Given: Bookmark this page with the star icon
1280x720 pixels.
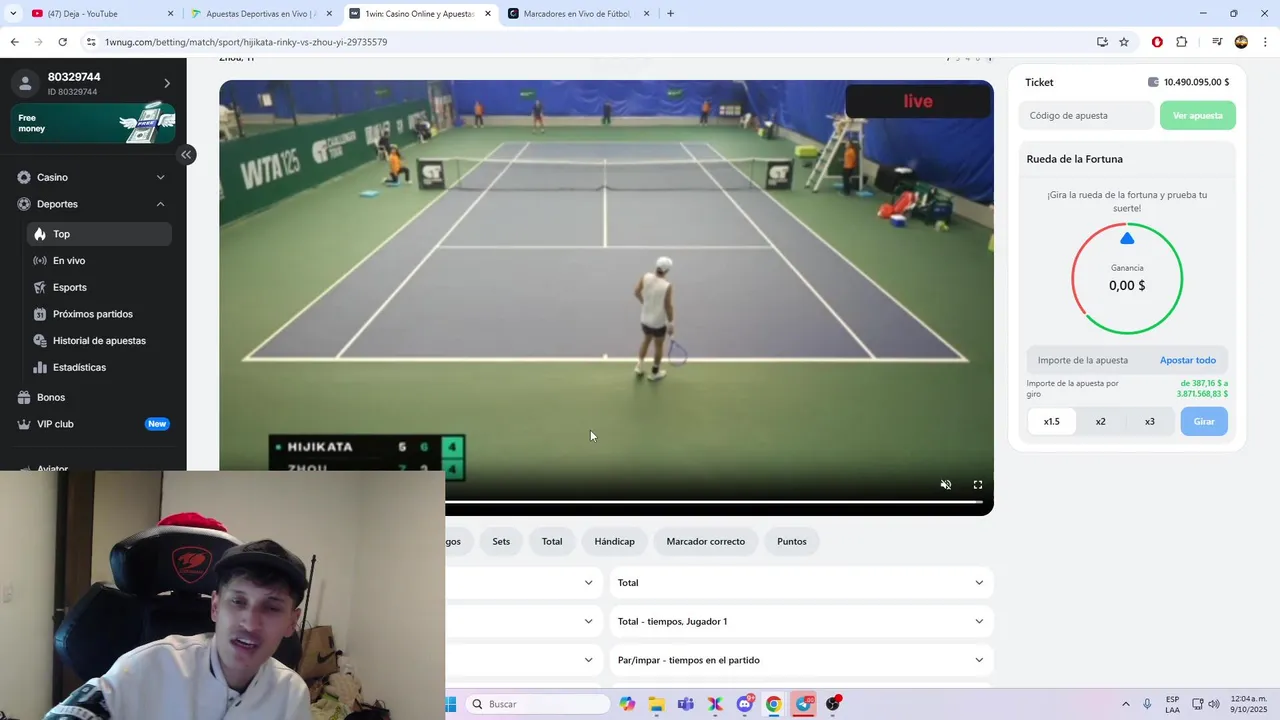Looking at the screenshot, I should click(x=1124, y=42).
